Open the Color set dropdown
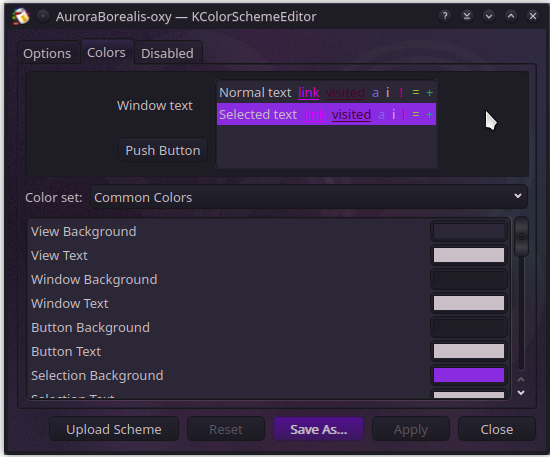The height and width of the screenshot is (457, 550). 309,197
